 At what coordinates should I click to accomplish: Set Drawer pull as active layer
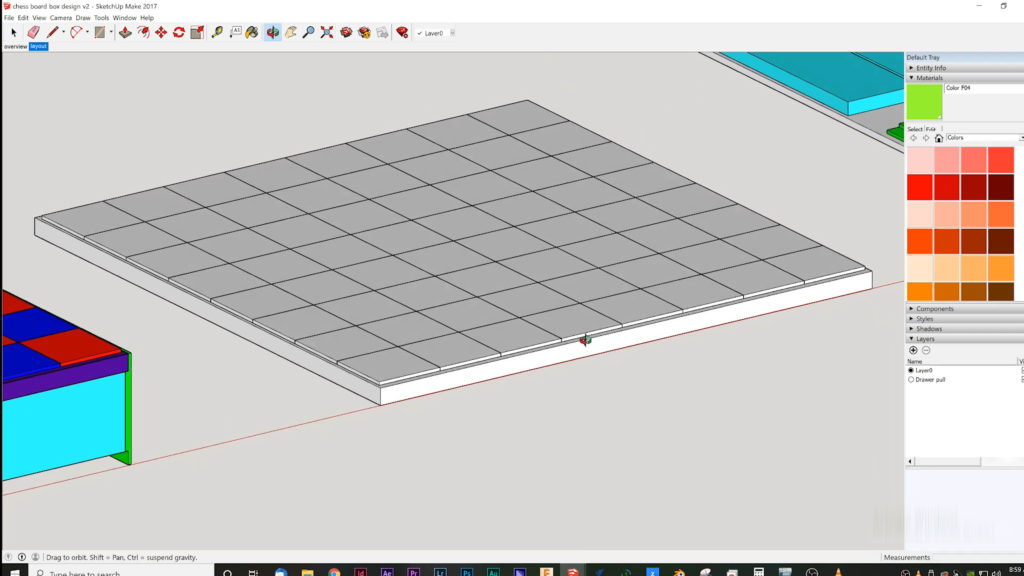[x=911, y=379]
